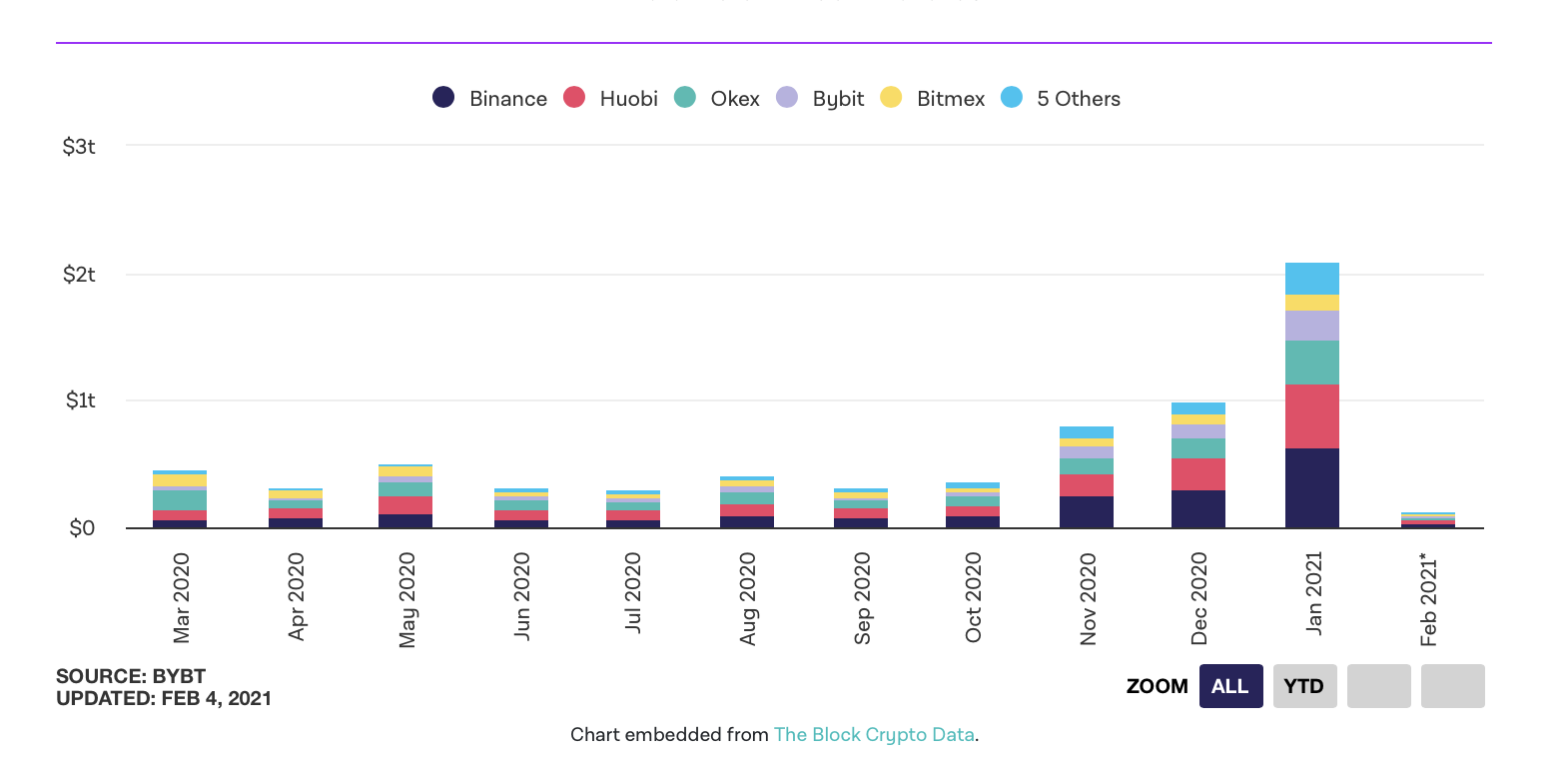Image resolution: width=1568 pixels, height=767 pixels.
Task: Click the 5 Others blue legend circle
Action: pyautogui.click(x=1012, y=97)
